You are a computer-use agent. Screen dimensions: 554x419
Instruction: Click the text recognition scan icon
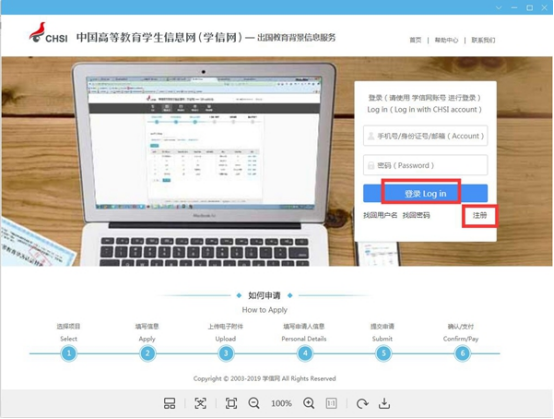[x=200, y=403]
